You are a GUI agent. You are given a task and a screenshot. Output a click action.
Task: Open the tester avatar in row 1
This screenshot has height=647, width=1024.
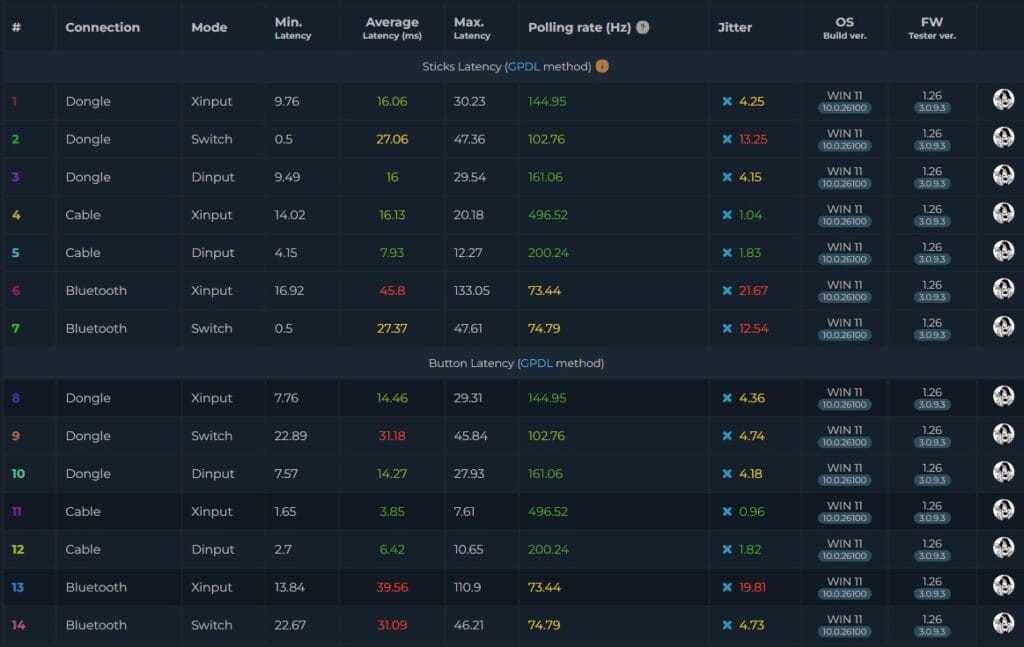click(1003, 100)
